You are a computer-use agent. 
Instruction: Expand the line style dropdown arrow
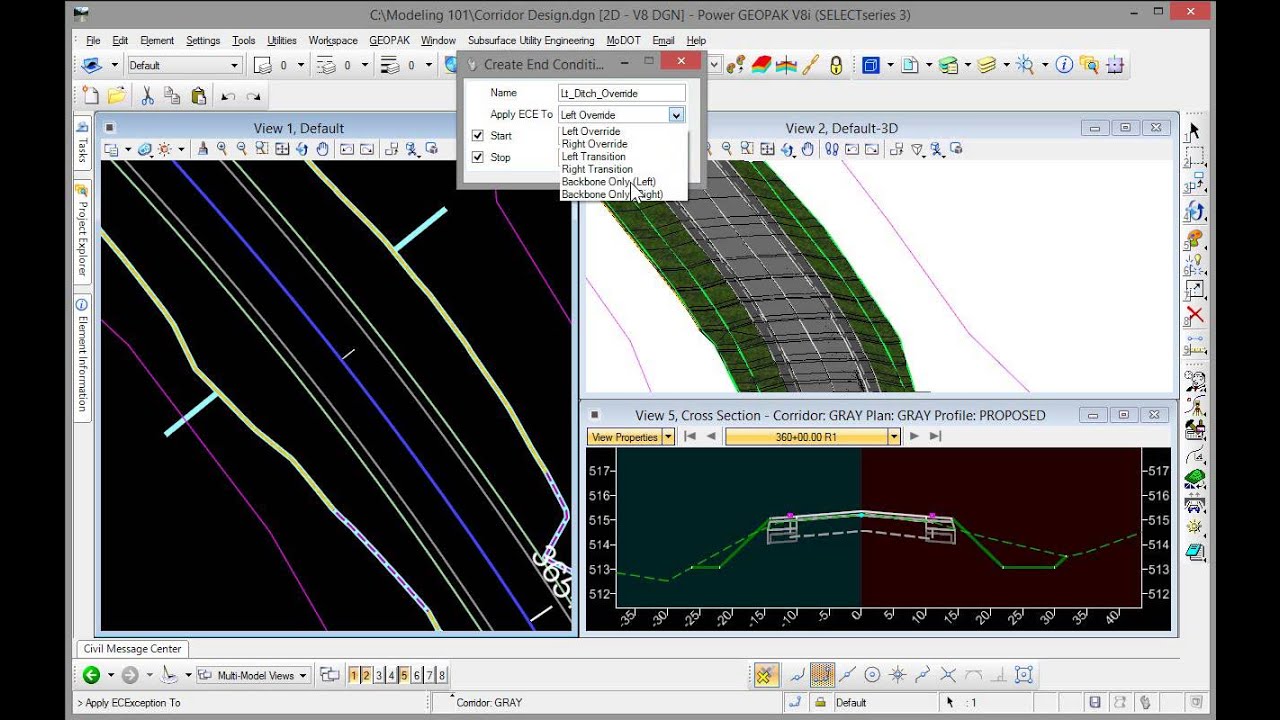365,65
